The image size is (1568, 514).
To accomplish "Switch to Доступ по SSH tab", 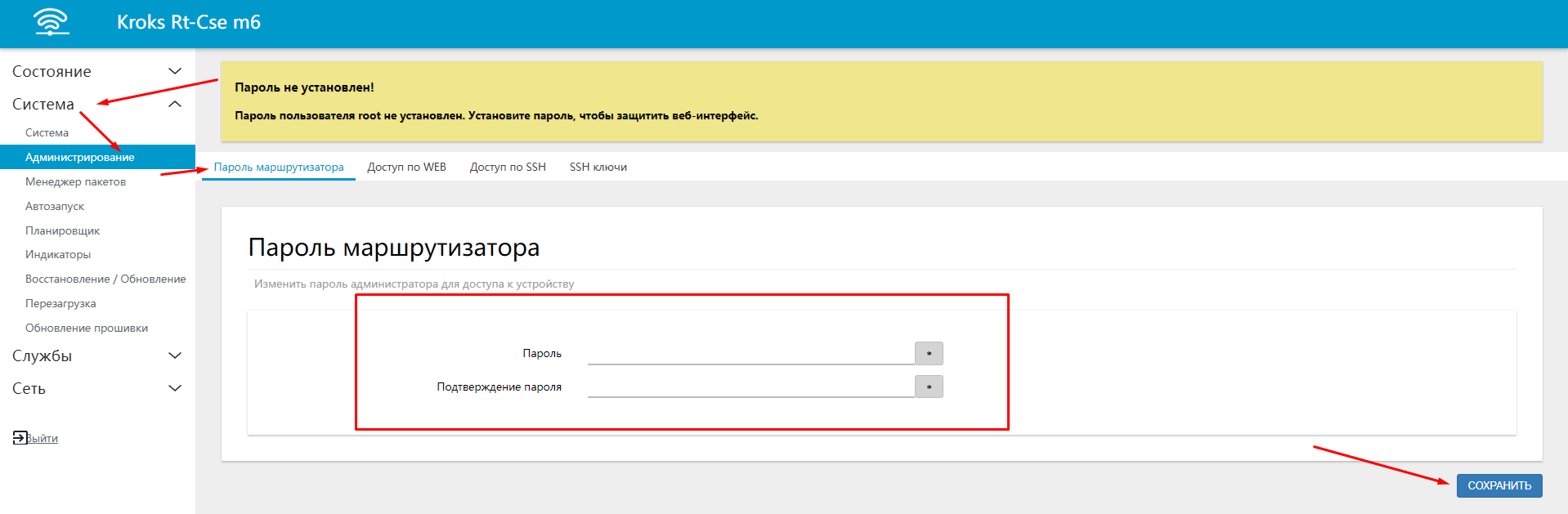I will coord(508,167).
